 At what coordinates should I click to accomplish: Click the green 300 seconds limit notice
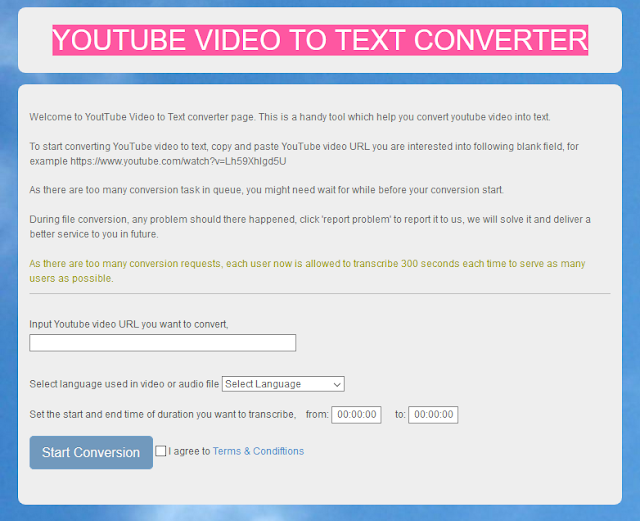tap(307, 271)
